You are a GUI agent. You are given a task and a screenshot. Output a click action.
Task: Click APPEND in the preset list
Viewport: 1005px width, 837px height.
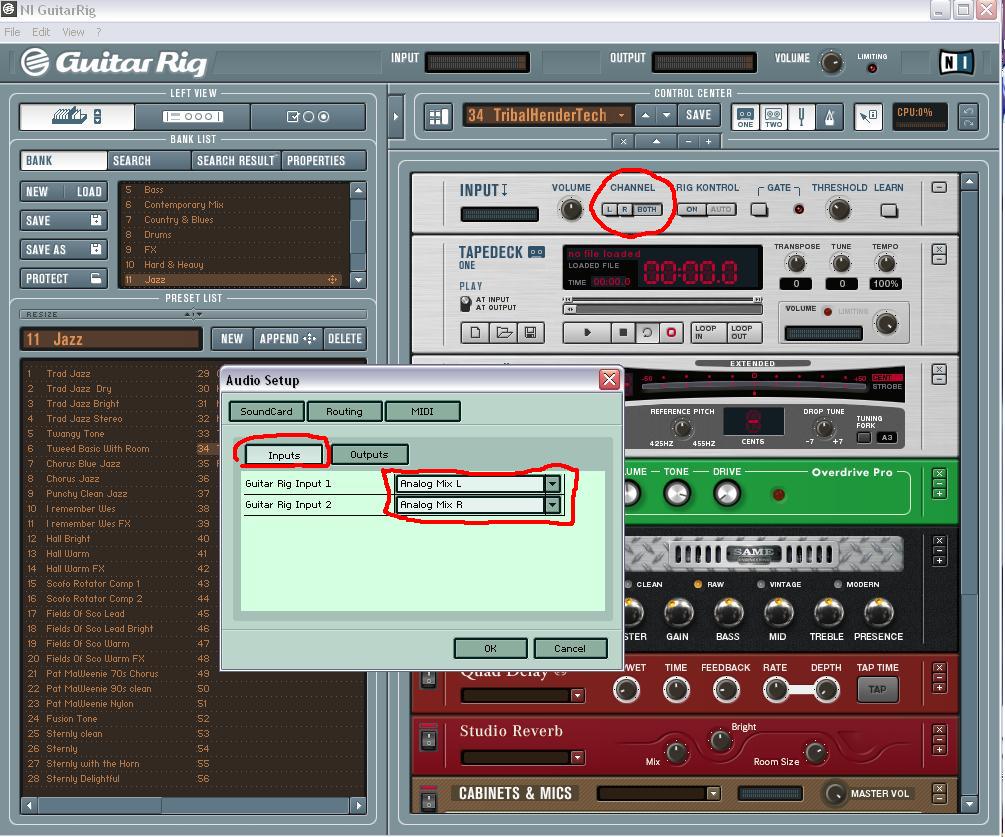[x=288, y=338]
